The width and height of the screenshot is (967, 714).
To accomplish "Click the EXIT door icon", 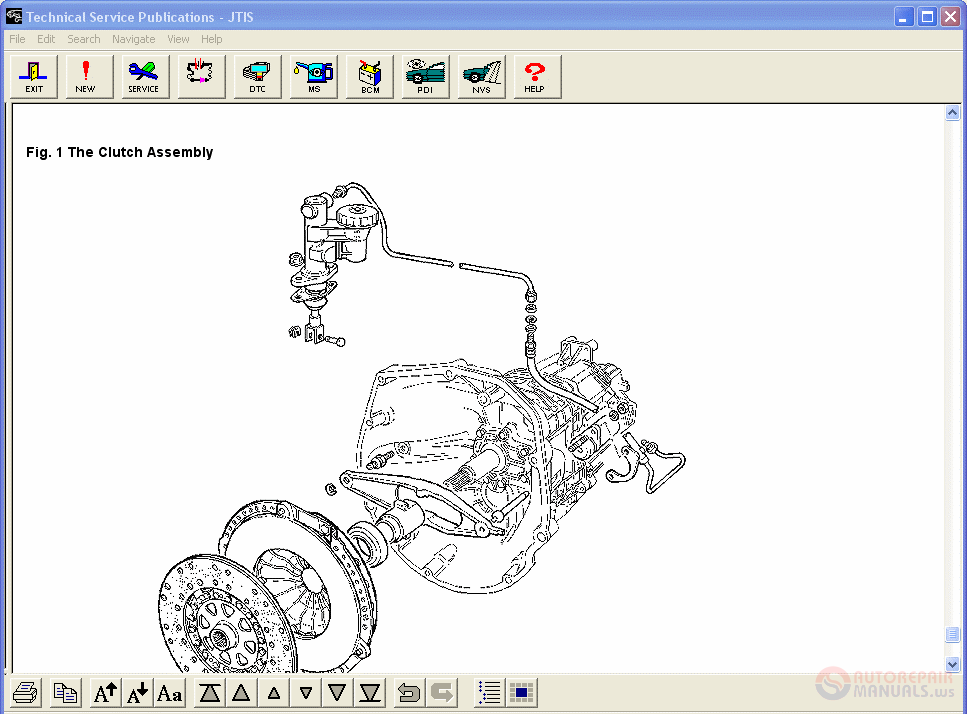I will (x=33, y=76).
